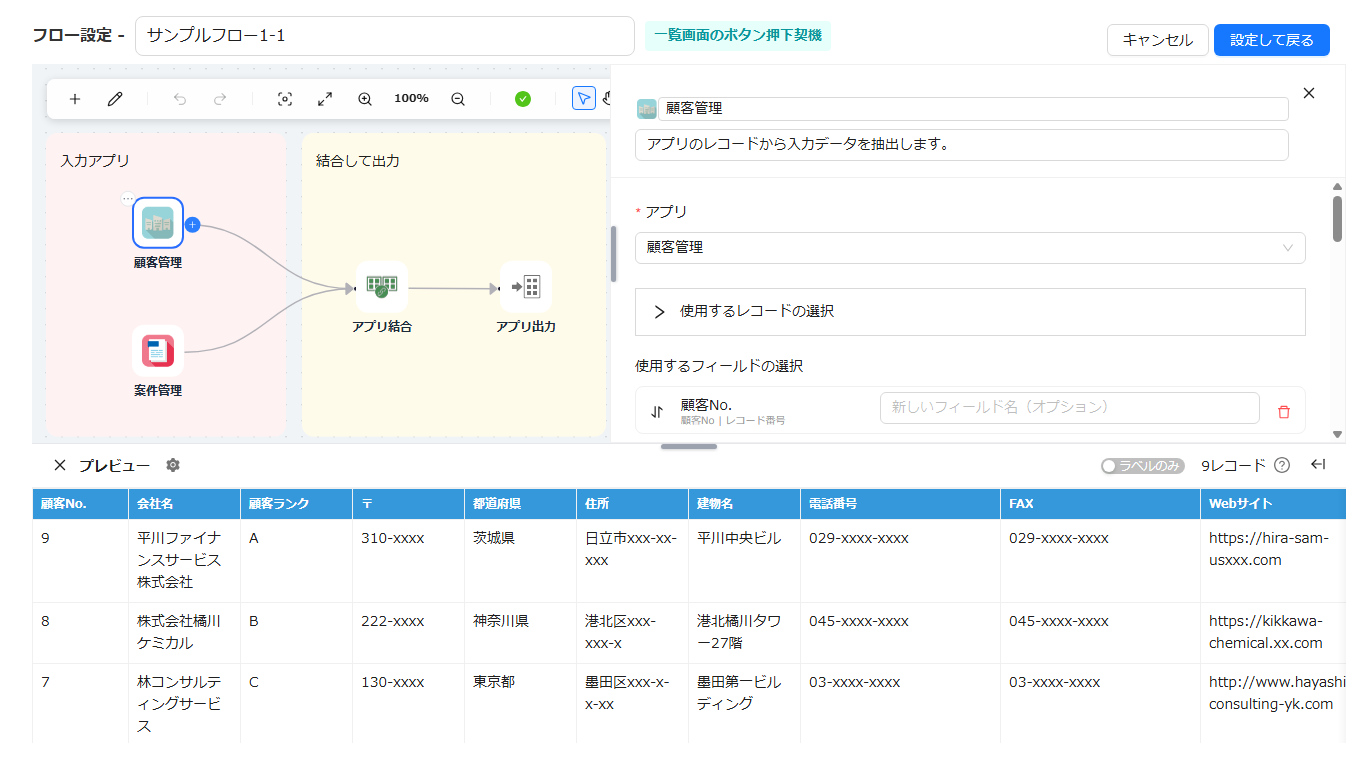1366x768 pixels.
Task: Select the 案件管理 app node
Action: pos(158,351)
